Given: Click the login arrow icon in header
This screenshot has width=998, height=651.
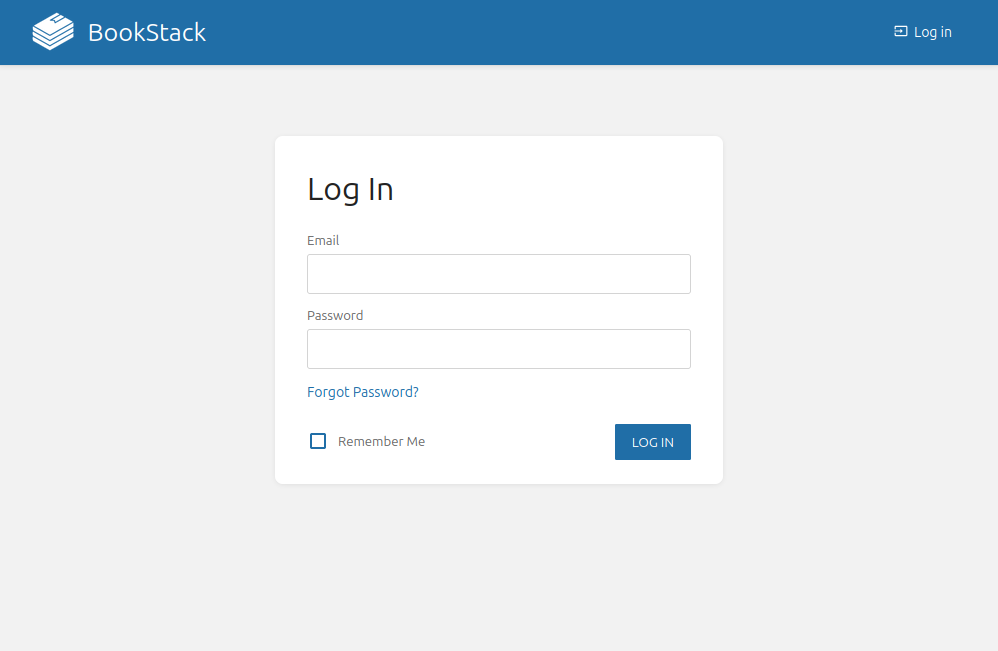Looking at the screenshot, I should tap(900, 32).
